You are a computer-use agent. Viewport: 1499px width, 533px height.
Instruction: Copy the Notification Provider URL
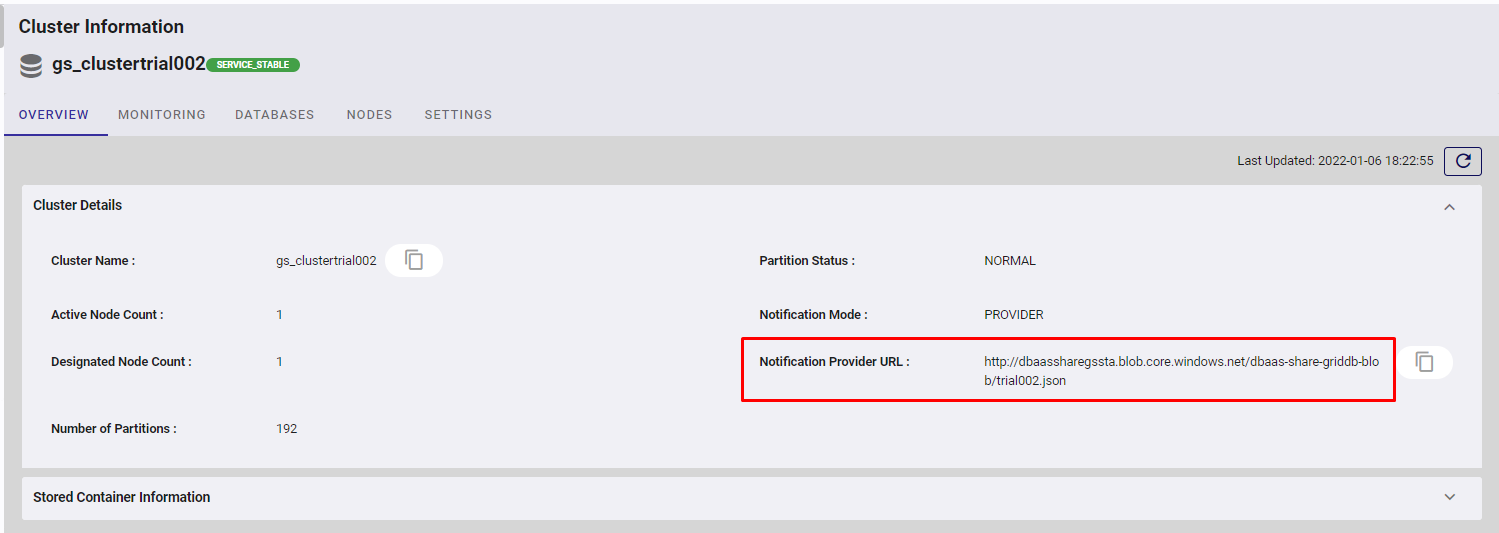pos(1424,362)
